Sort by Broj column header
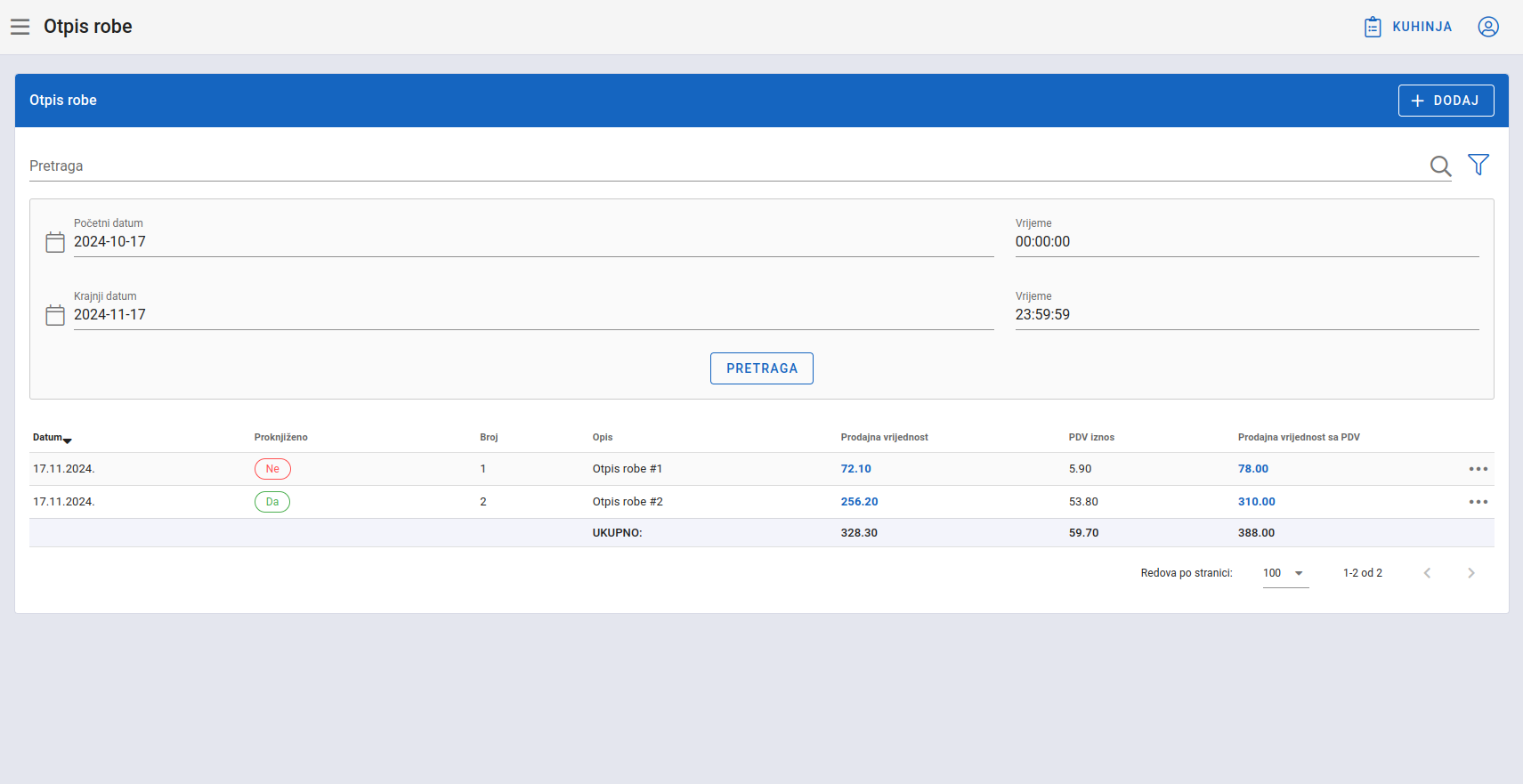Image resolution: width=1523 pixels, height=784 pixels. pos(489,438)
